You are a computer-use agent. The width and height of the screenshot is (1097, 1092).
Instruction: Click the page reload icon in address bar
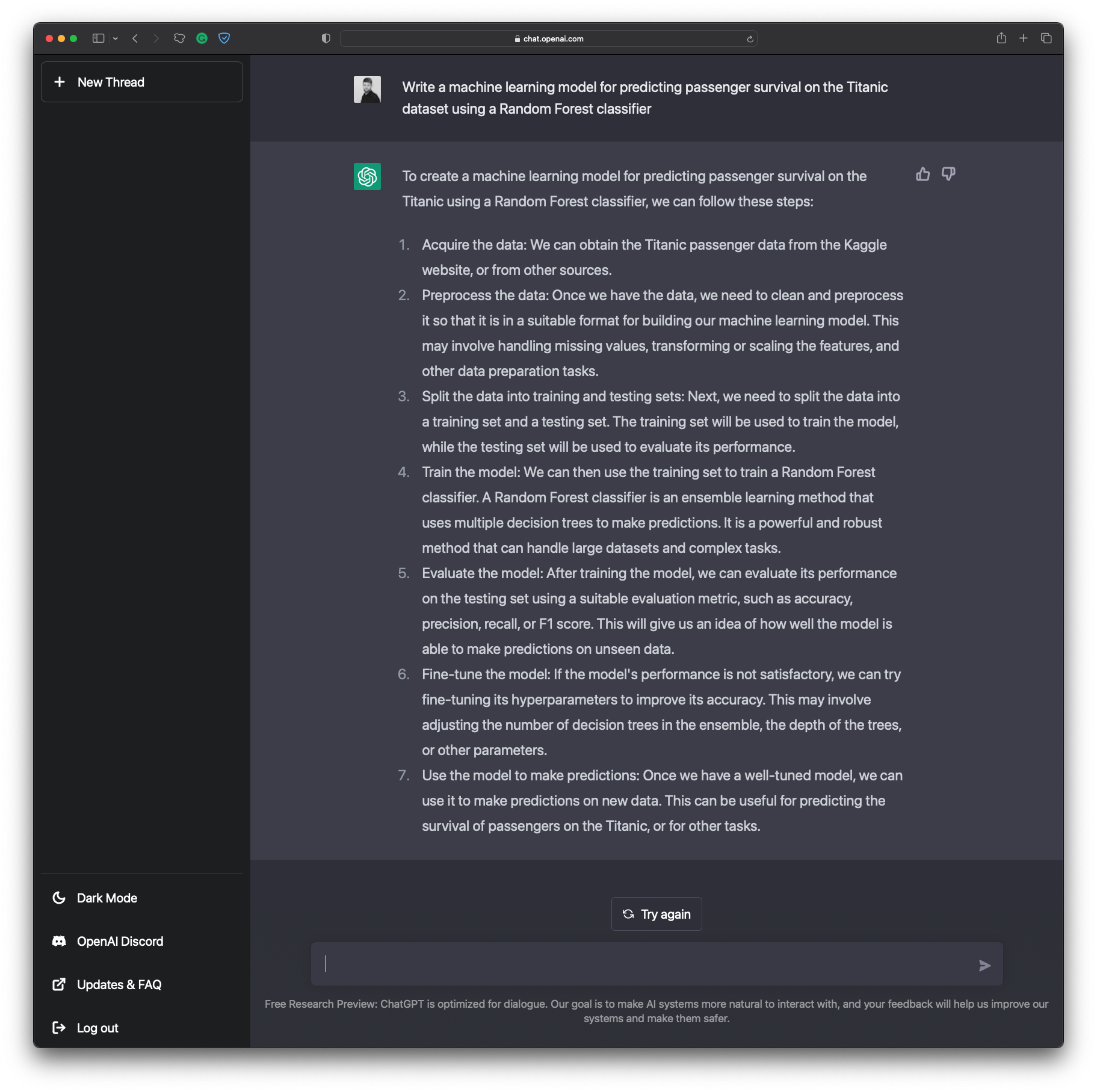pyautogui.click(x=750, y=39)
